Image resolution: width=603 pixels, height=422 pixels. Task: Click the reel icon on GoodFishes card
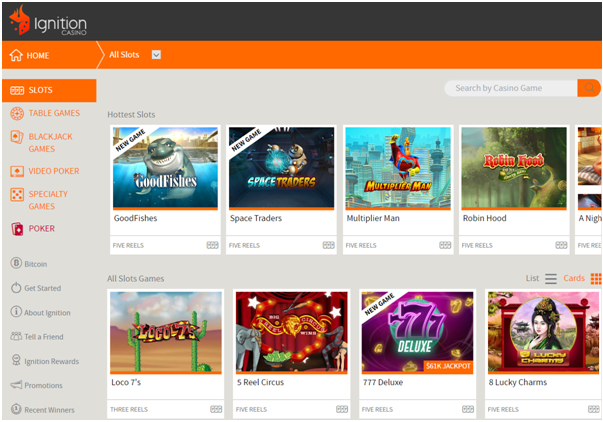(212, 245)
